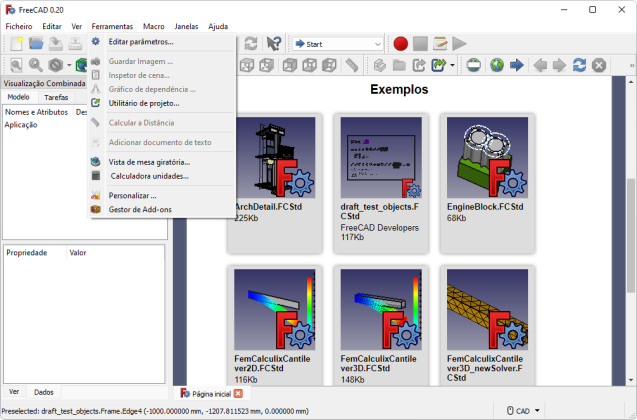
Task: Switch to the Dados property tab
Action: coord(44,392)
